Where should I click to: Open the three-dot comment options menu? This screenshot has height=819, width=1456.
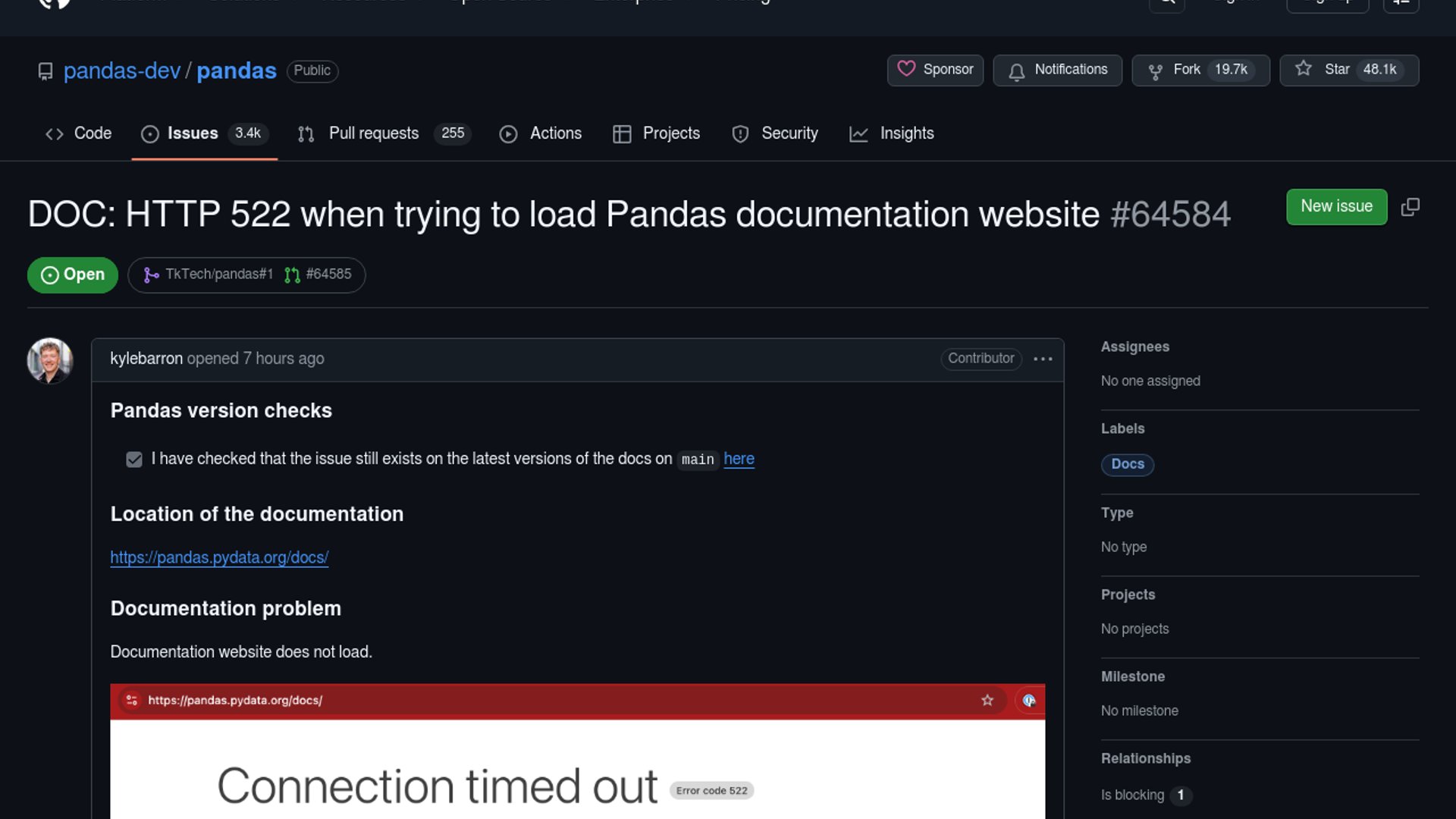coord(1043,359)
